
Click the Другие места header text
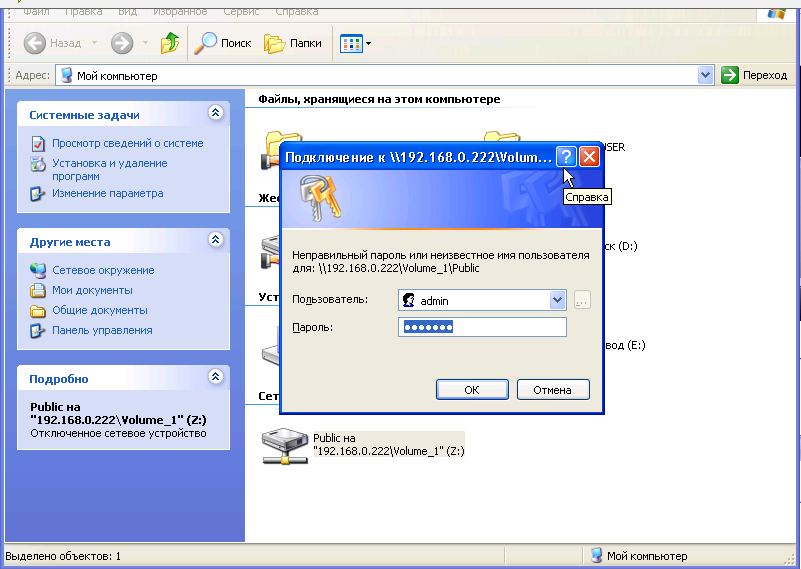click(70, 242)
